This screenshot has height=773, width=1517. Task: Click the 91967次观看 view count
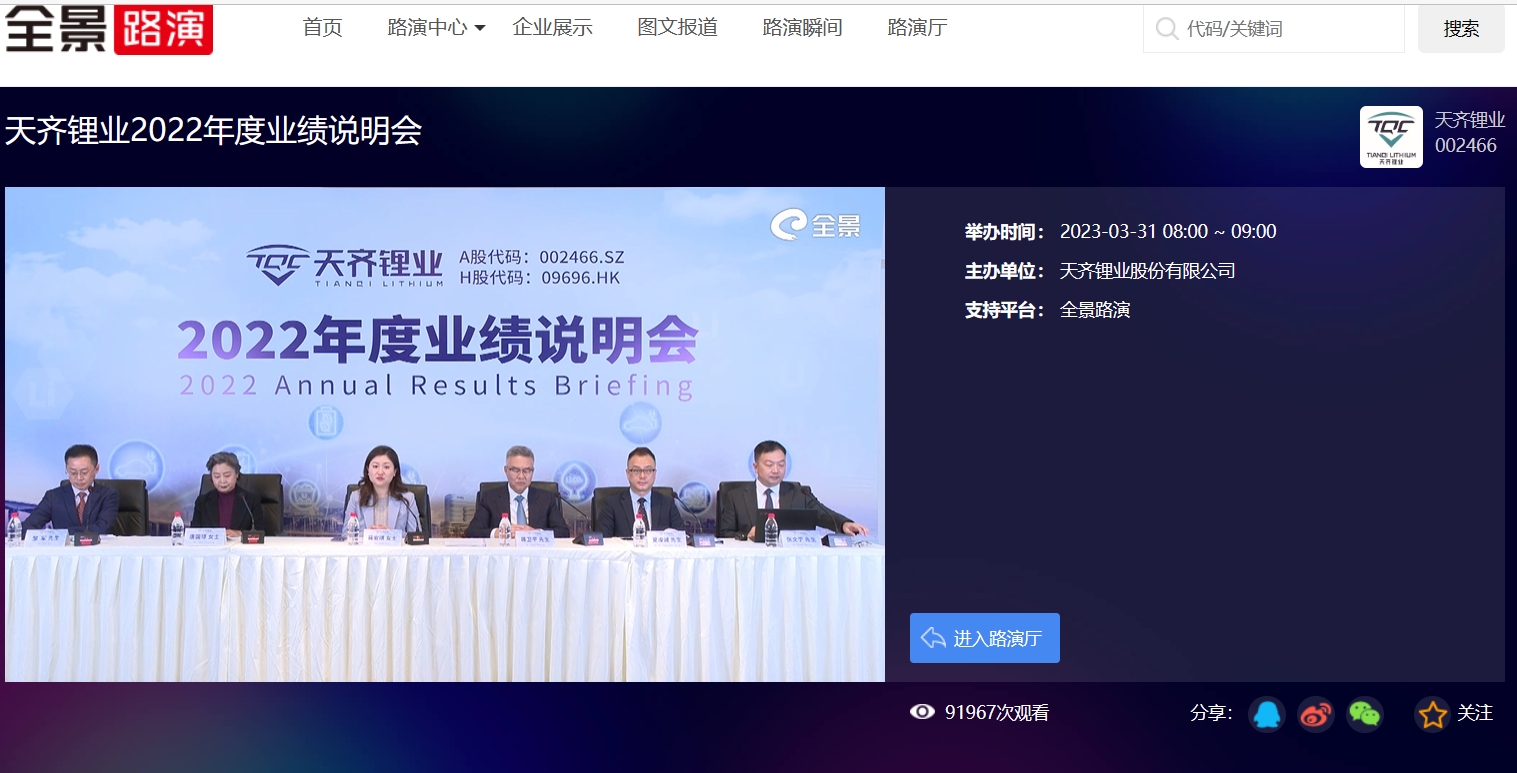coord(997,713)
